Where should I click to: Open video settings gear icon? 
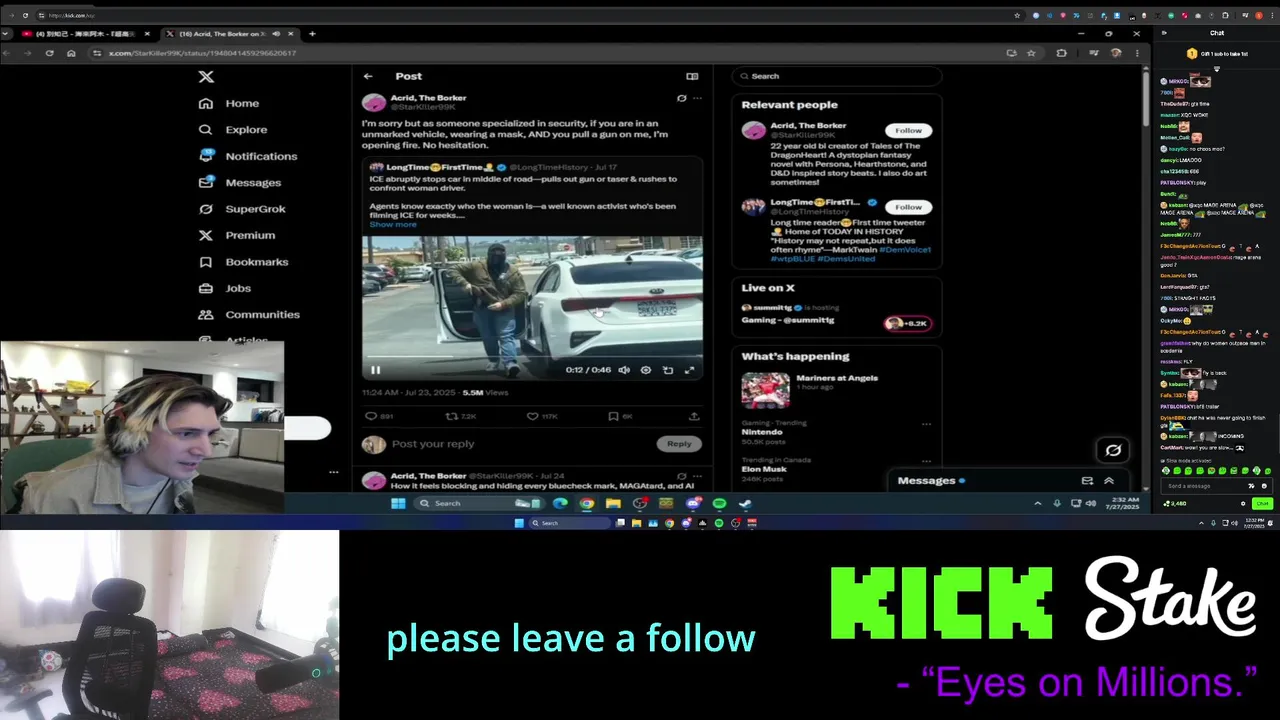coord(646,370)
